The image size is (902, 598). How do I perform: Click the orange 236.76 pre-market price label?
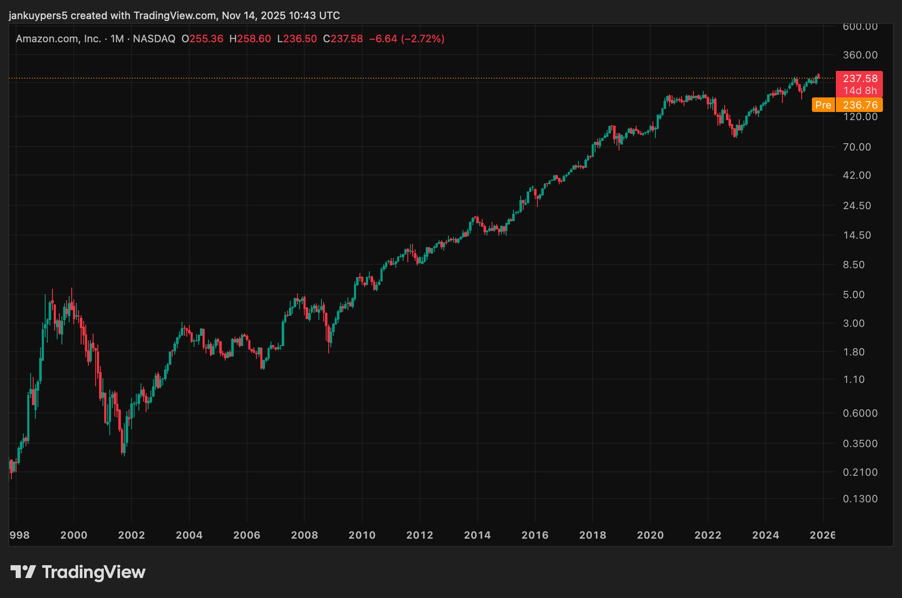[x=859, y=105]
